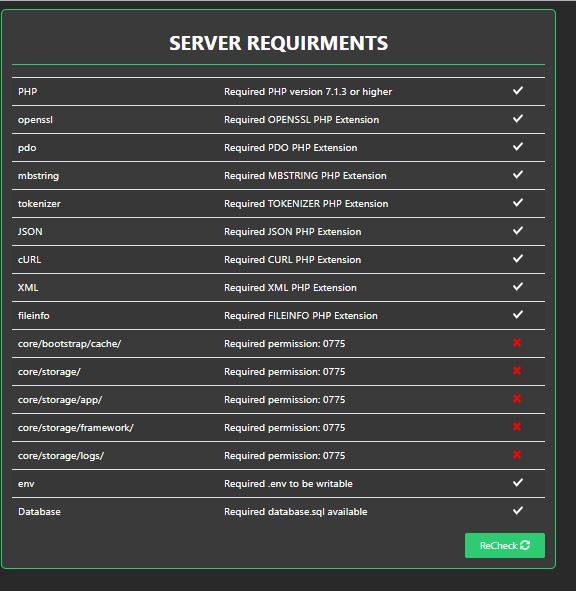The height and width of the screenshot is (591, 576).
Task: Click the checkmark icon in the PHP row
Action: [x=518, y=90]
